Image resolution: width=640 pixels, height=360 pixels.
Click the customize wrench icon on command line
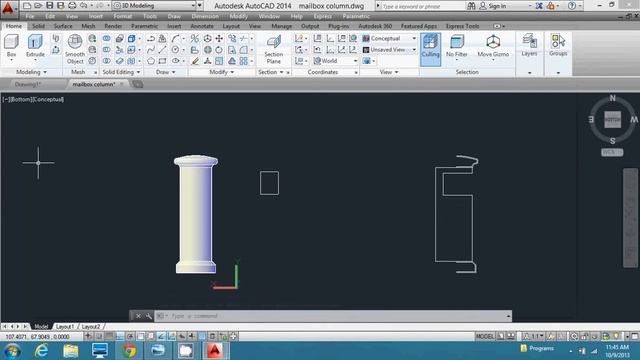149,316
